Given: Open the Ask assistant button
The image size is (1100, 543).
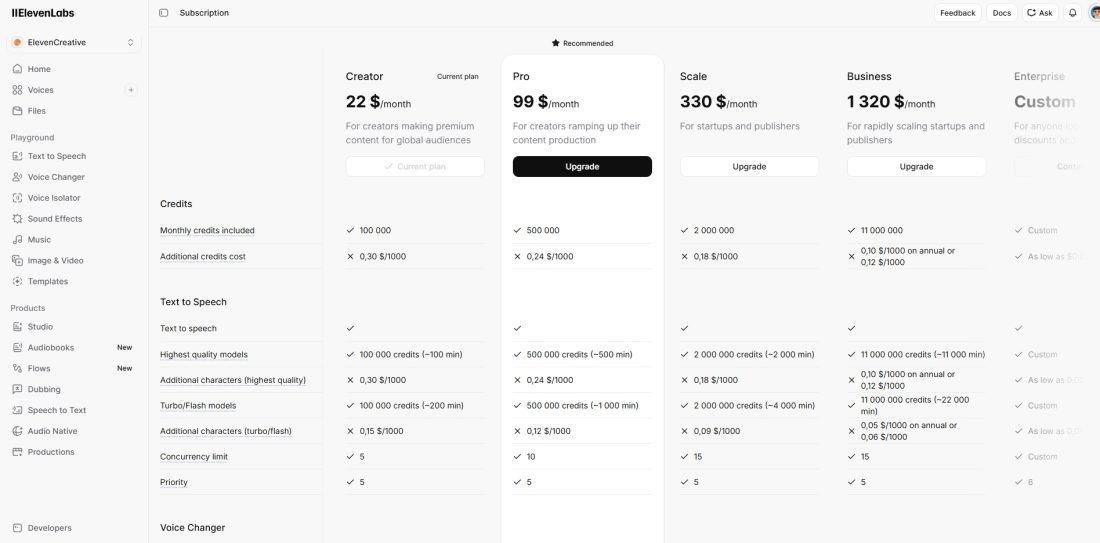Looking at the screenshot, I should [1040, 13].
